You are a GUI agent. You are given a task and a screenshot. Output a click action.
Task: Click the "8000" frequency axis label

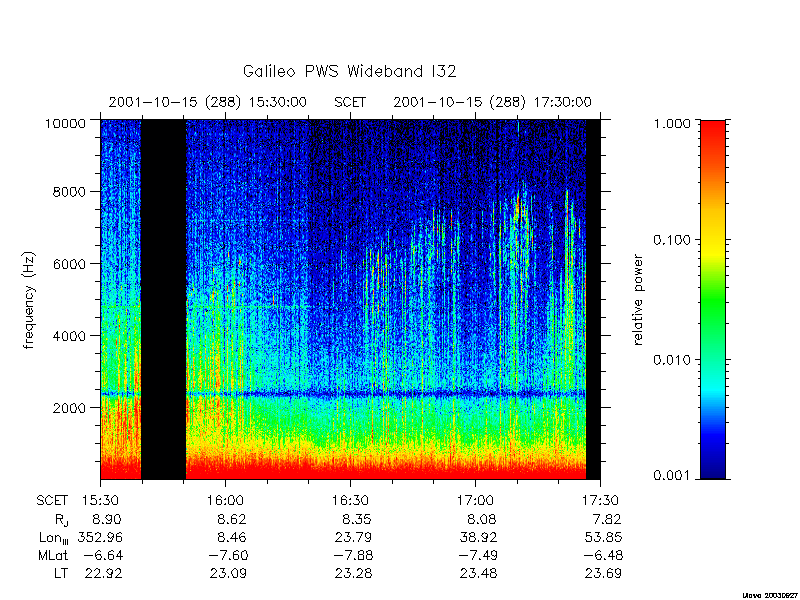[70, 192]
